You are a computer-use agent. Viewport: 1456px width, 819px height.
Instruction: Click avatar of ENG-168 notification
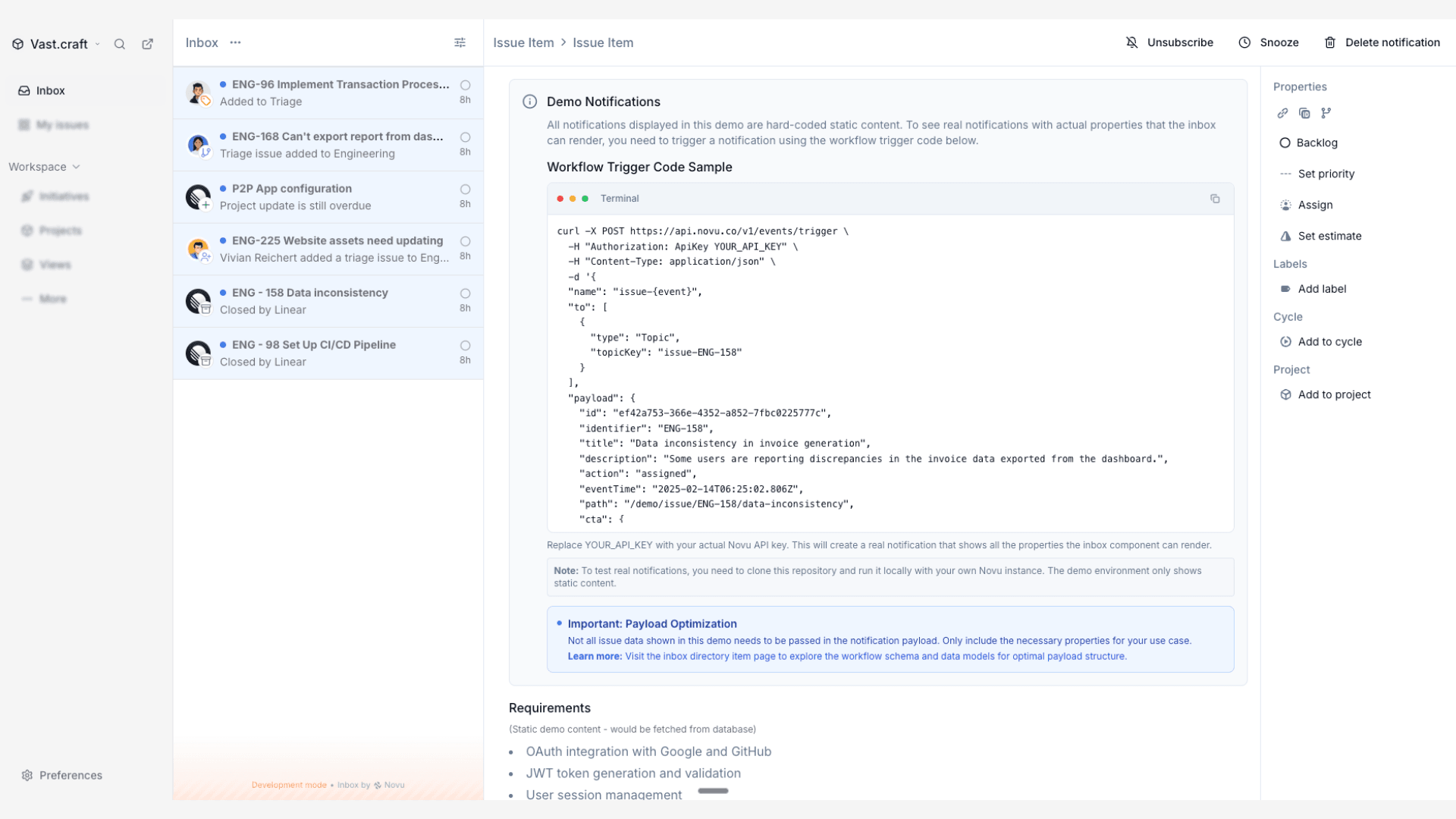click(198, 145)
